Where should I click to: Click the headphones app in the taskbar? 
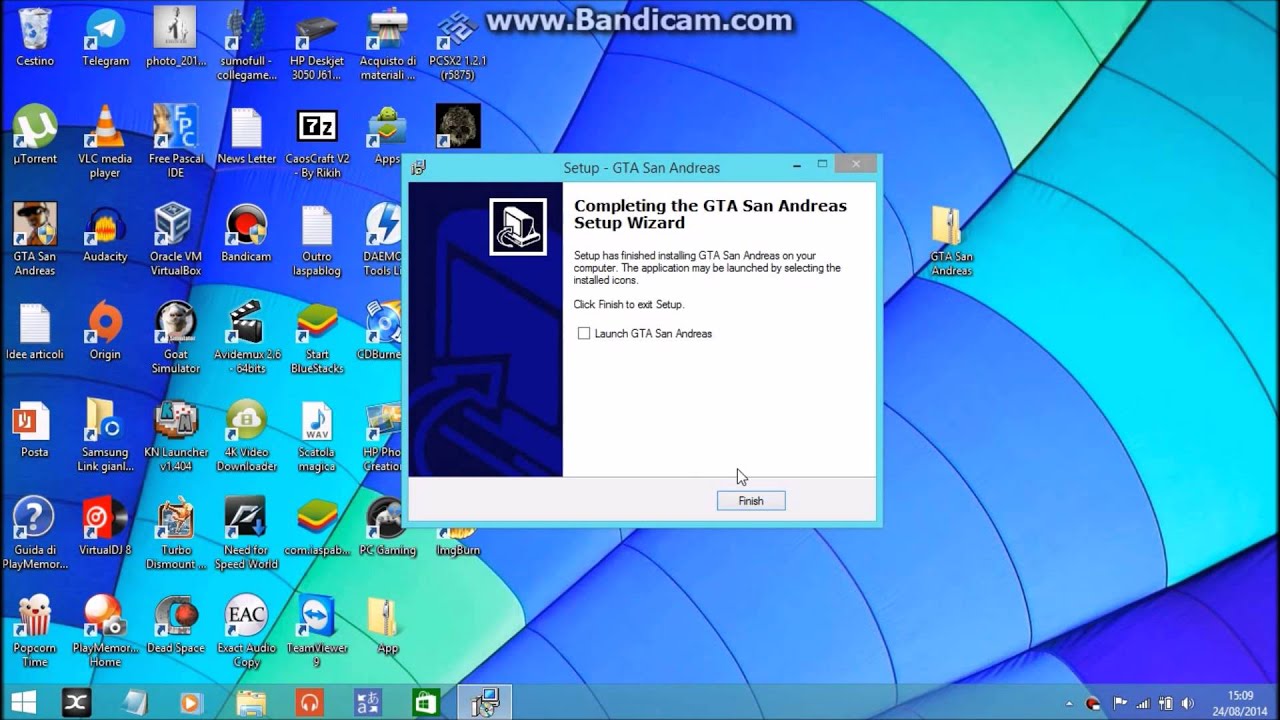[309, 702]
